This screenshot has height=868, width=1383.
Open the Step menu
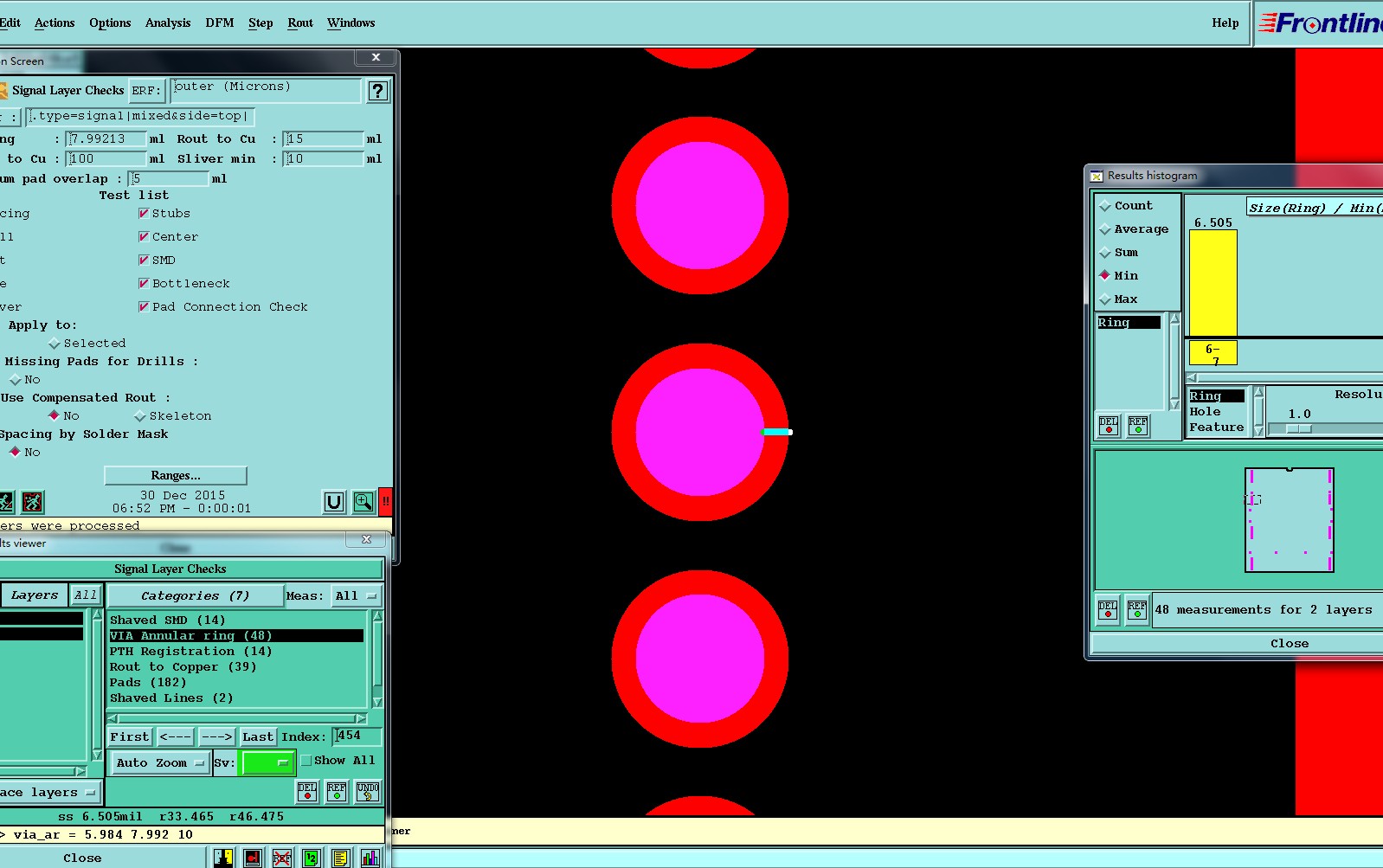click(261, 23)
